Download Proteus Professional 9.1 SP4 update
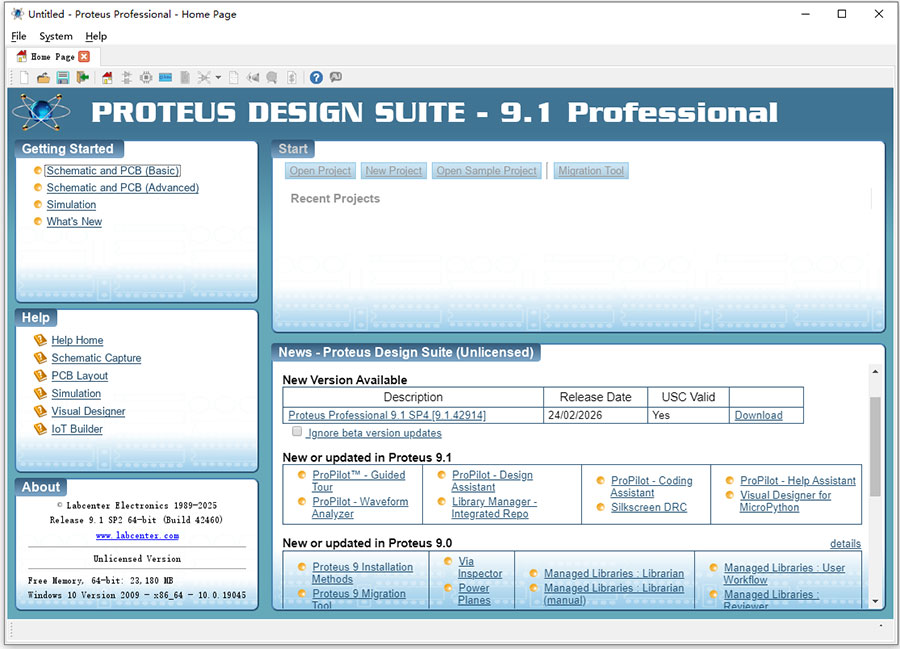Viewport: 900px width, 649px height. click(758, 415)
